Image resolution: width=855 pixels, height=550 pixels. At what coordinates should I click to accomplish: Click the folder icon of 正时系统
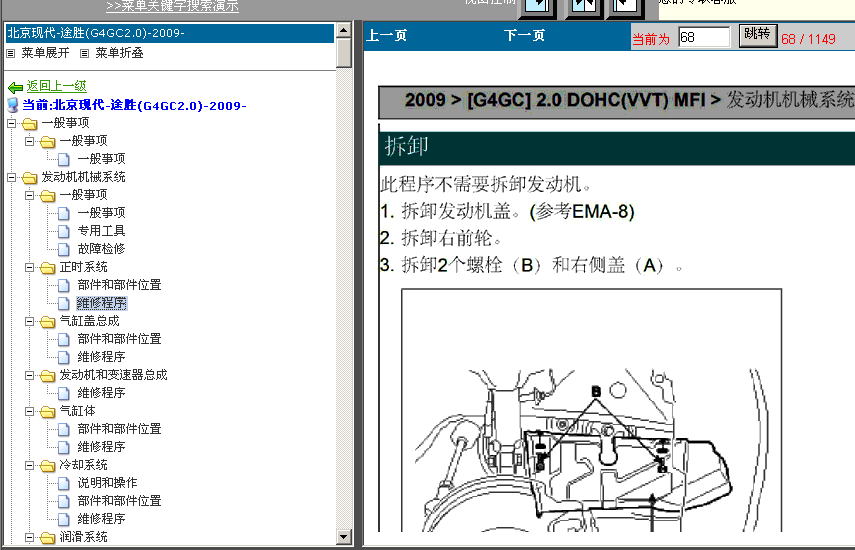[48, 268]
